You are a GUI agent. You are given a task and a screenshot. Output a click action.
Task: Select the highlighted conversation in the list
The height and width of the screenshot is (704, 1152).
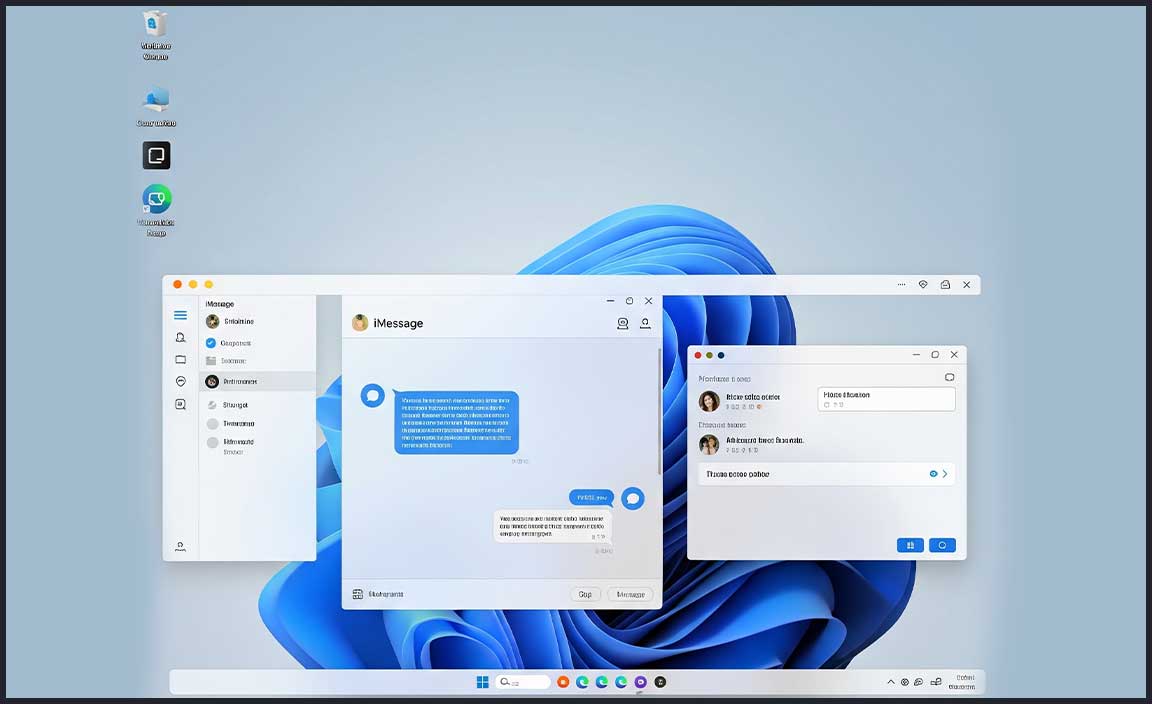click(257, 381)
